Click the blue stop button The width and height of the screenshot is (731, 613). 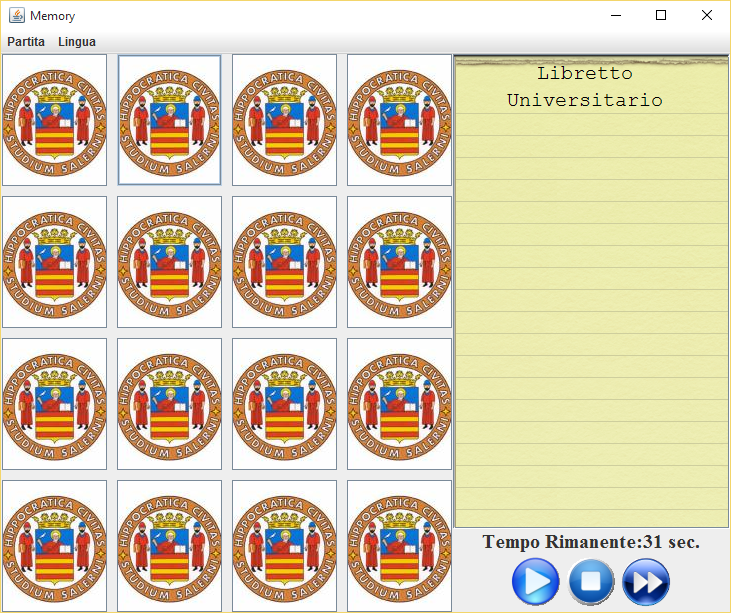[x=591, y=581]
